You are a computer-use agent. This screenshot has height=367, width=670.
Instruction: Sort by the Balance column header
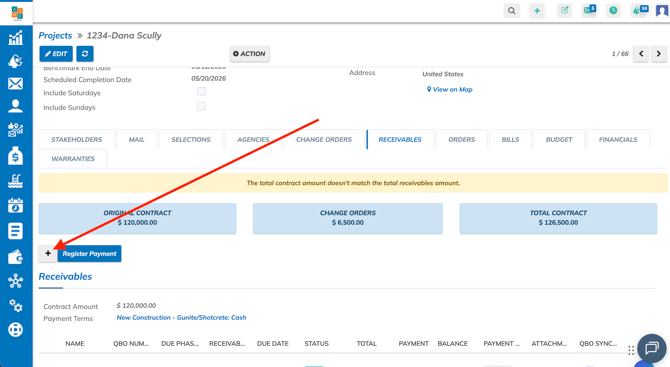click(453, 344)
